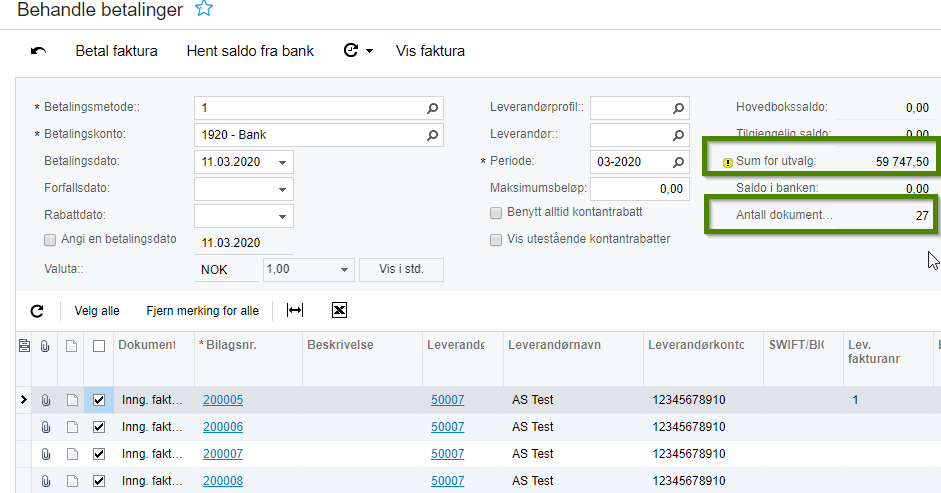This screenshot has height=493, width=941.
Task: Enable Benytt alltid kontantrabatt checkbox
Action: click(x=496, y=213)
